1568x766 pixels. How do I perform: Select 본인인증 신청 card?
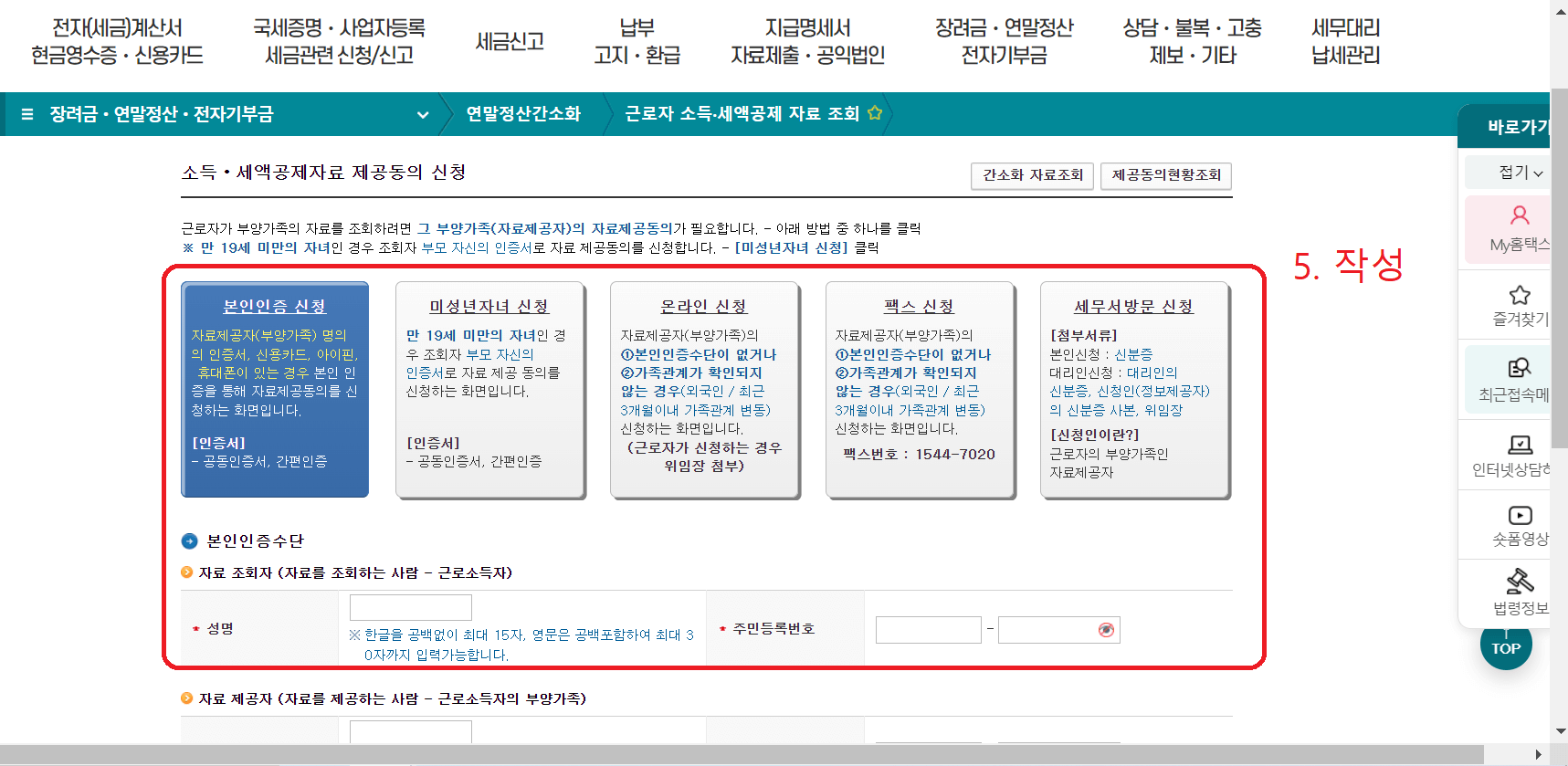click(275, 390)
